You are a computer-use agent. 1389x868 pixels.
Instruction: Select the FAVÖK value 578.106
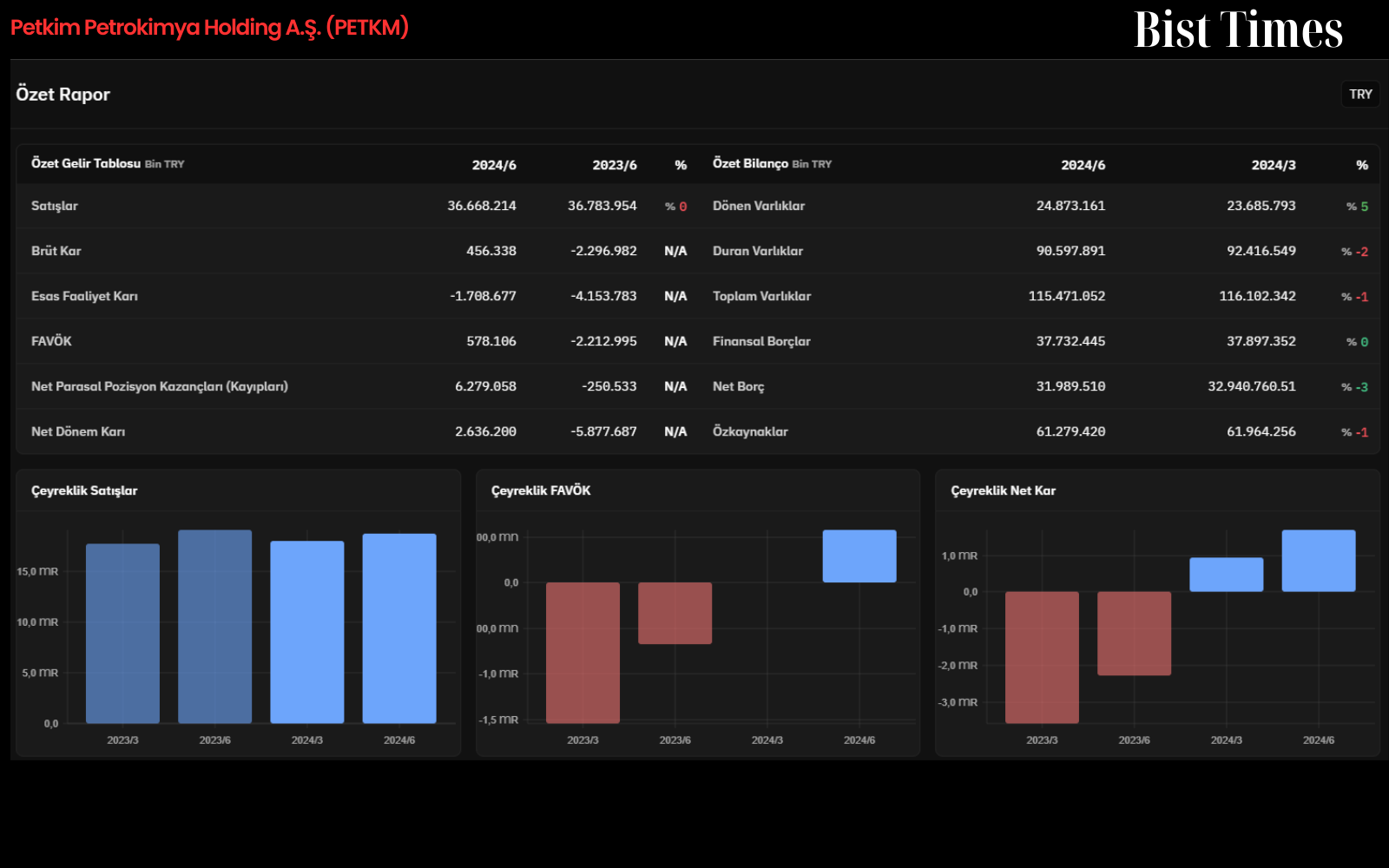click(491, 341)
